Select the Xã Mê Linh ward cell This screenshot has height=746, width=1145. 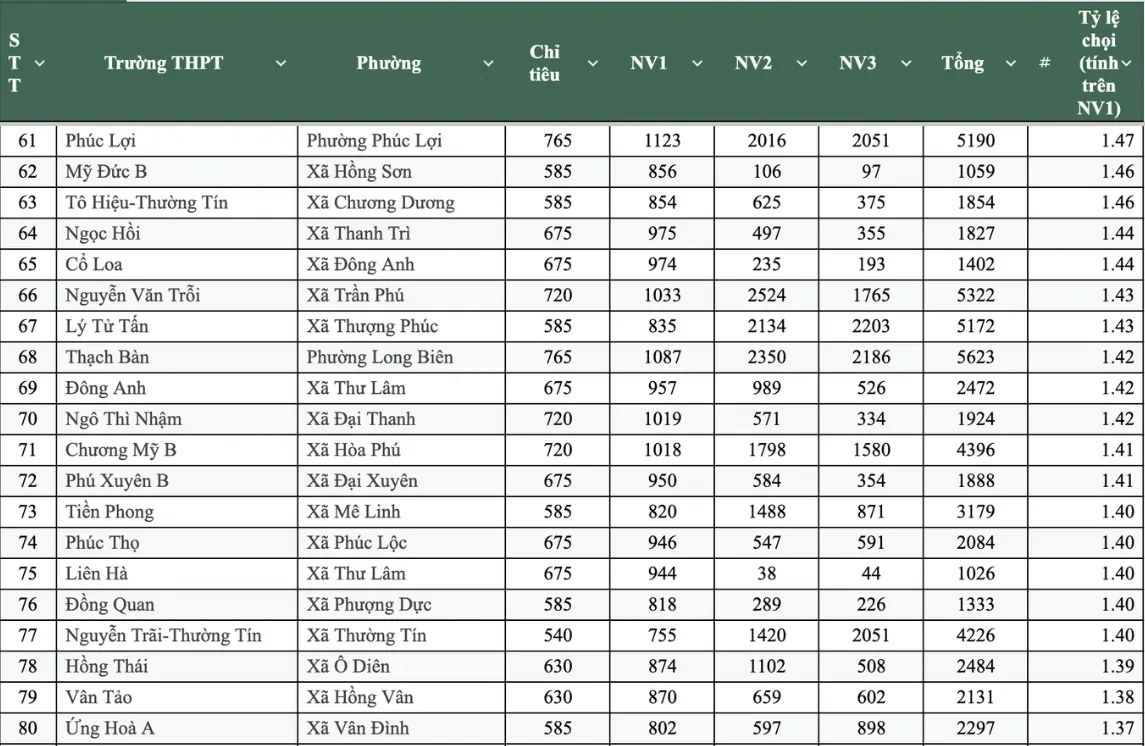[x=353, y=513]
